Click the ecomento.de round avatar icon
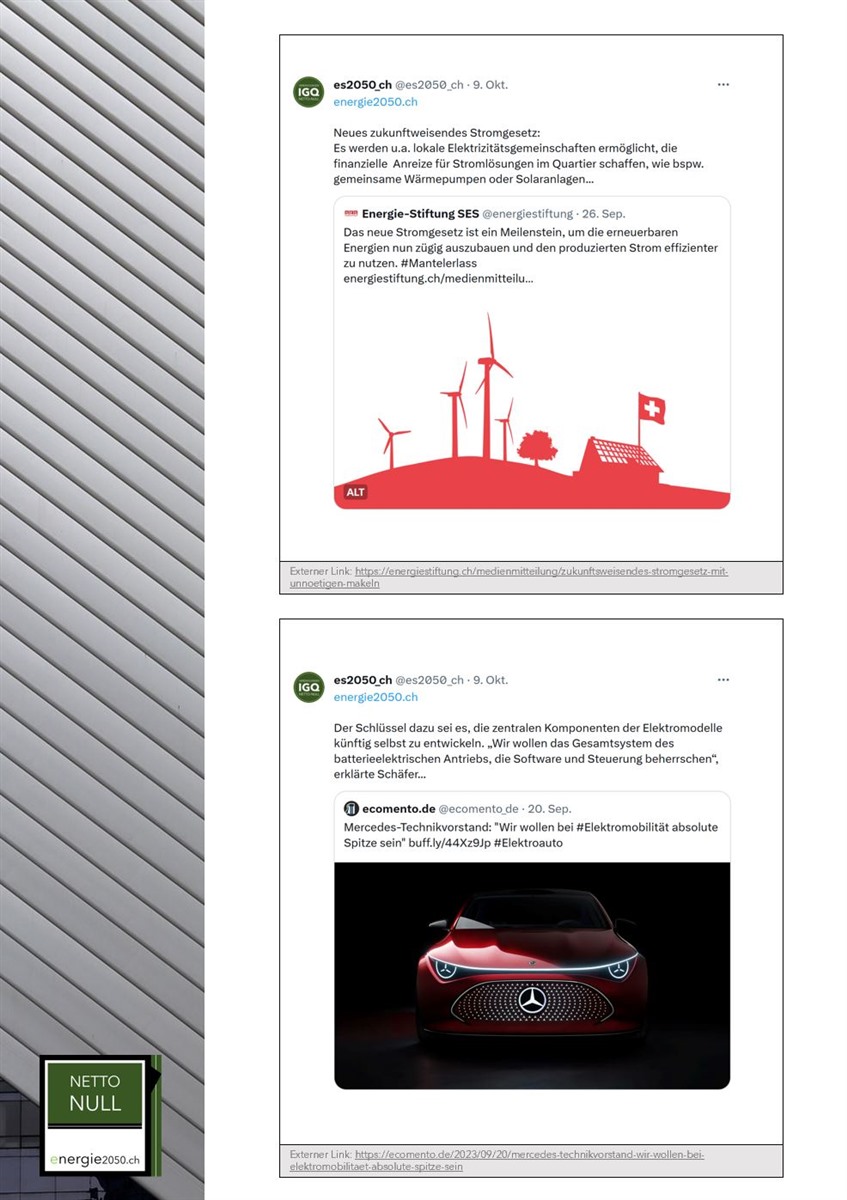 (351, 808)
